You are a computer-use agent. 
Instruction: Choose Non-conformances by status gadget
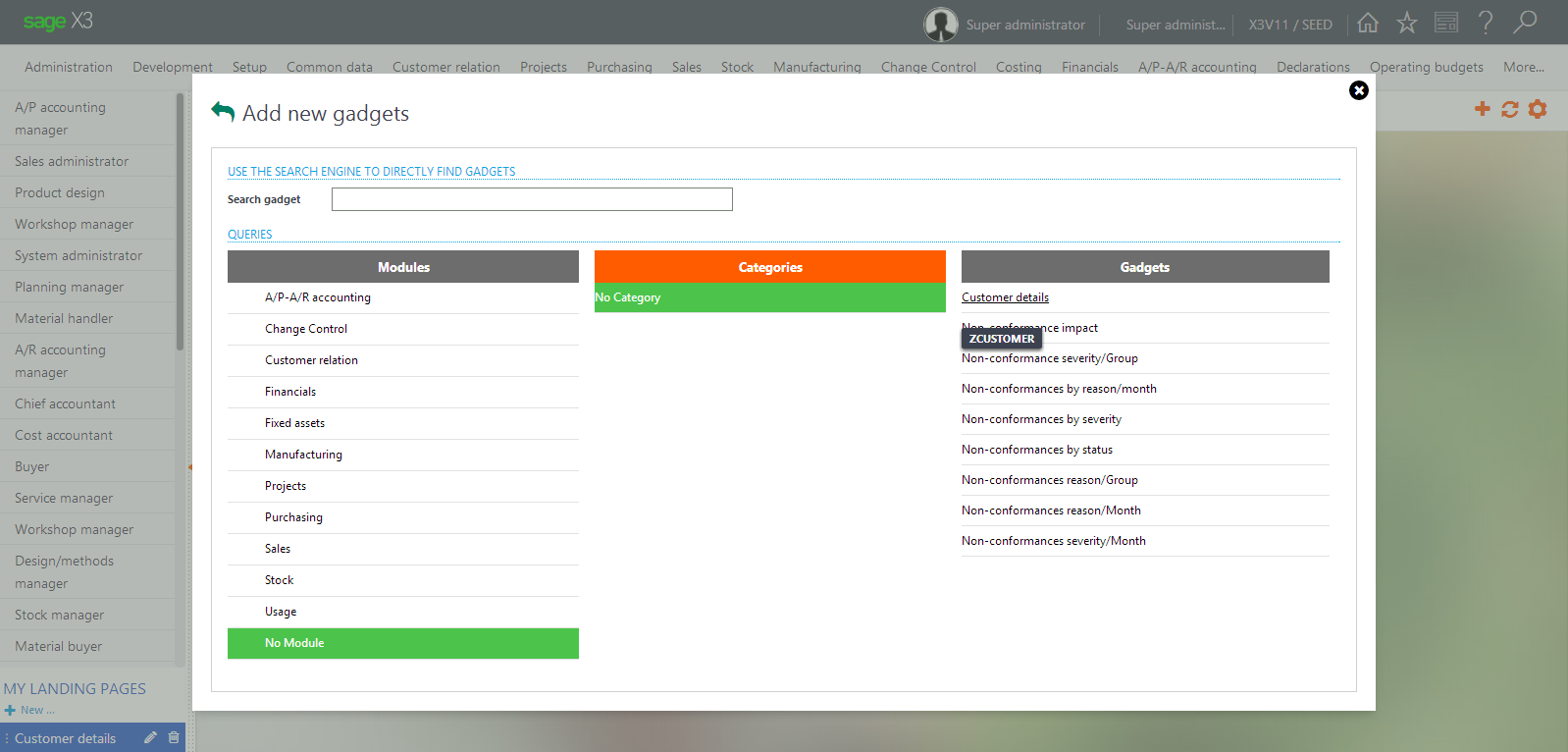point(1037,450)
